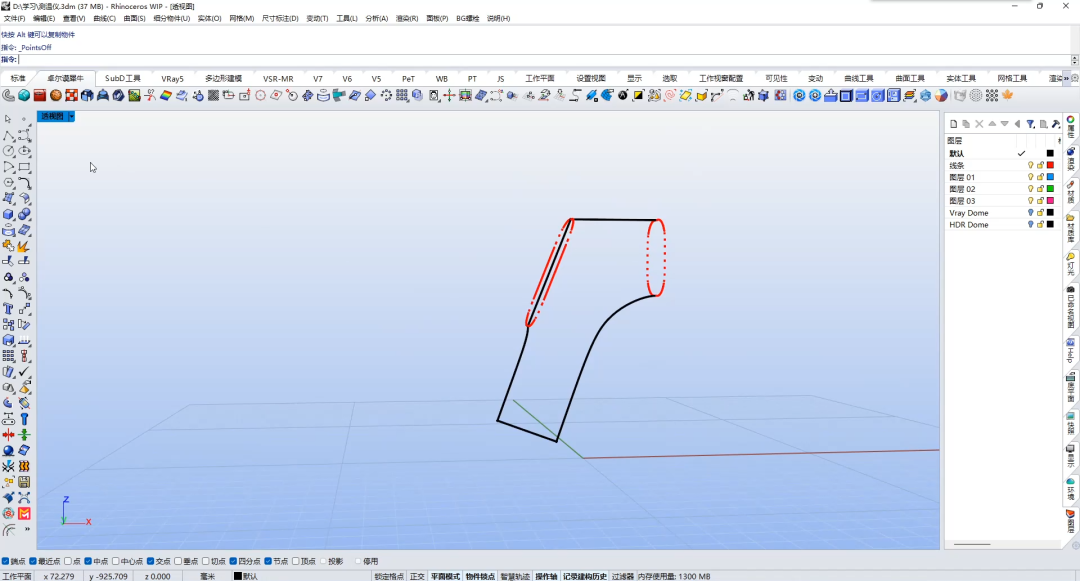Viewport: 1080px width, 581px height.
Task: Click the rainbow colored surface icon
Action: 166,96
